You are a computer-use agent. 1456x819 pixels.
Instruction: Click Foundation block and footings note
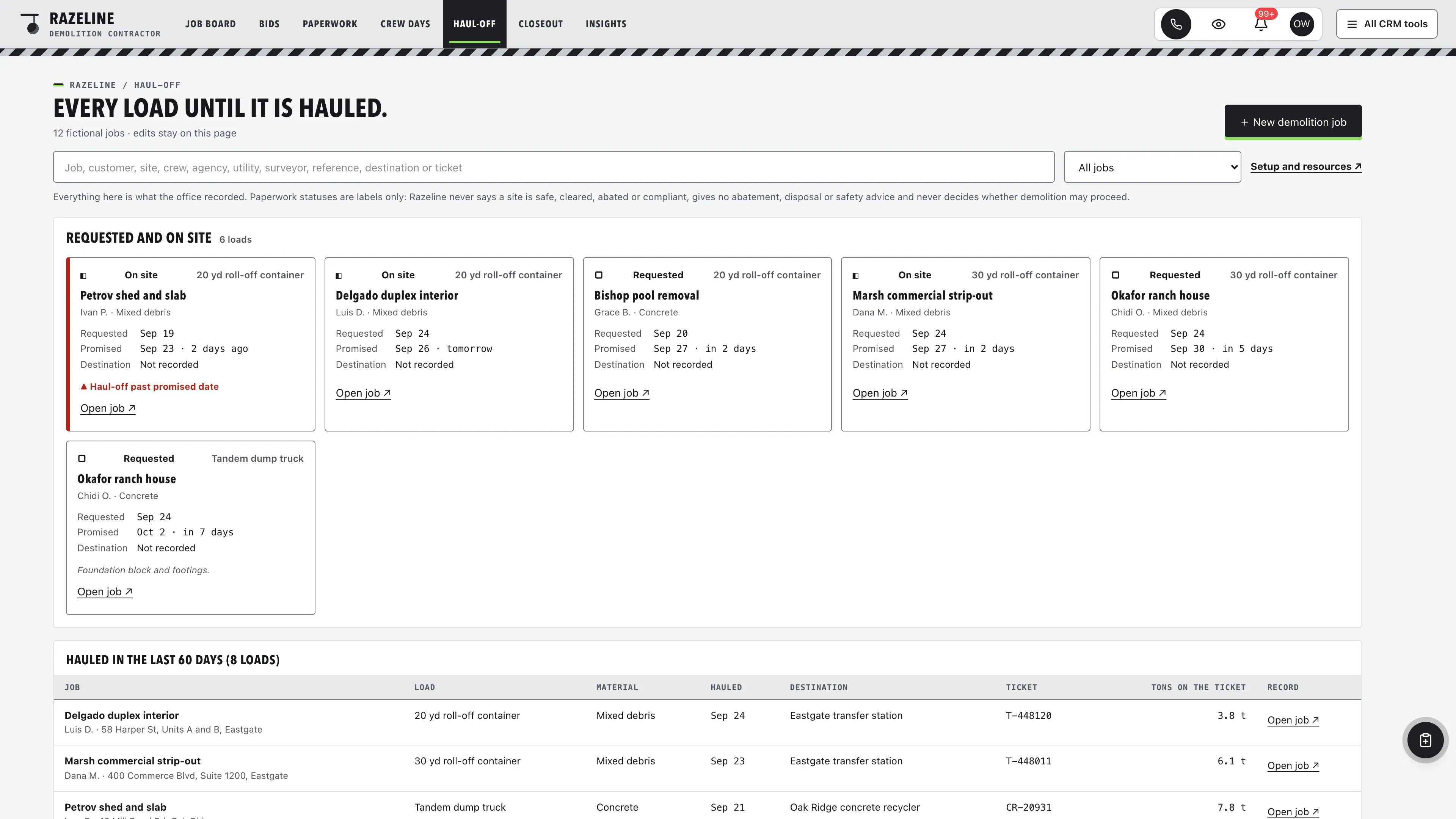[x=143, y=570]
